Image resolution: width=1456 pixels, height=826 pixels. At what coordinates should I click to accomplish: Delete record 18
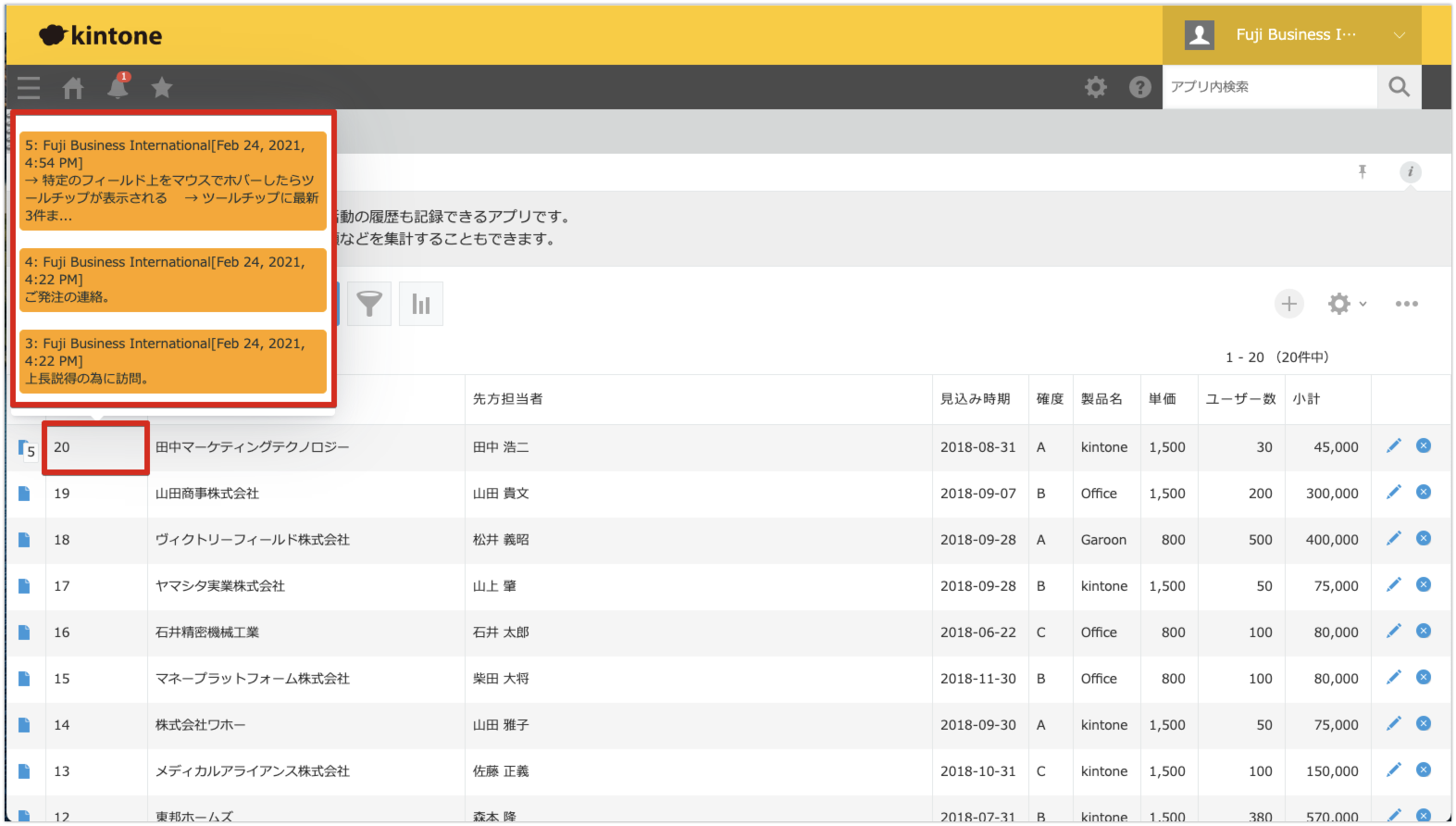[1424, 538]
